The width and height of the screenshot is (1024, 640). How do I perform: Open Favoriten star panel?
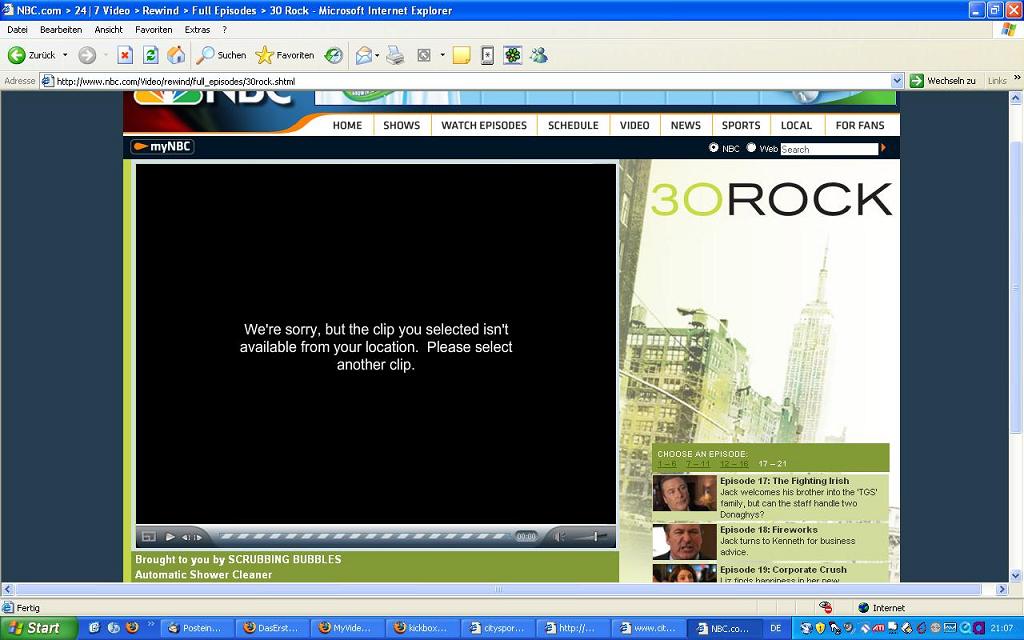(285, 56)
